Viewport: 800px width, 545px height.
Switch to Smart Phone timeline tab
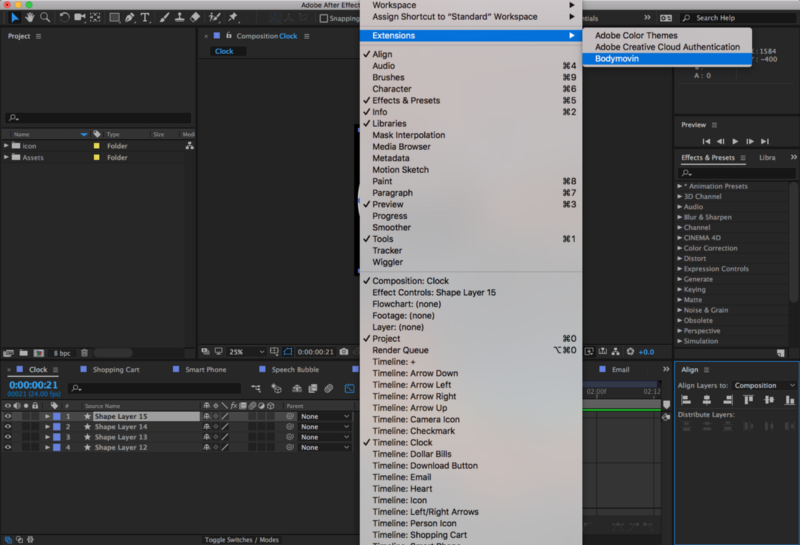tap(206, 369)
